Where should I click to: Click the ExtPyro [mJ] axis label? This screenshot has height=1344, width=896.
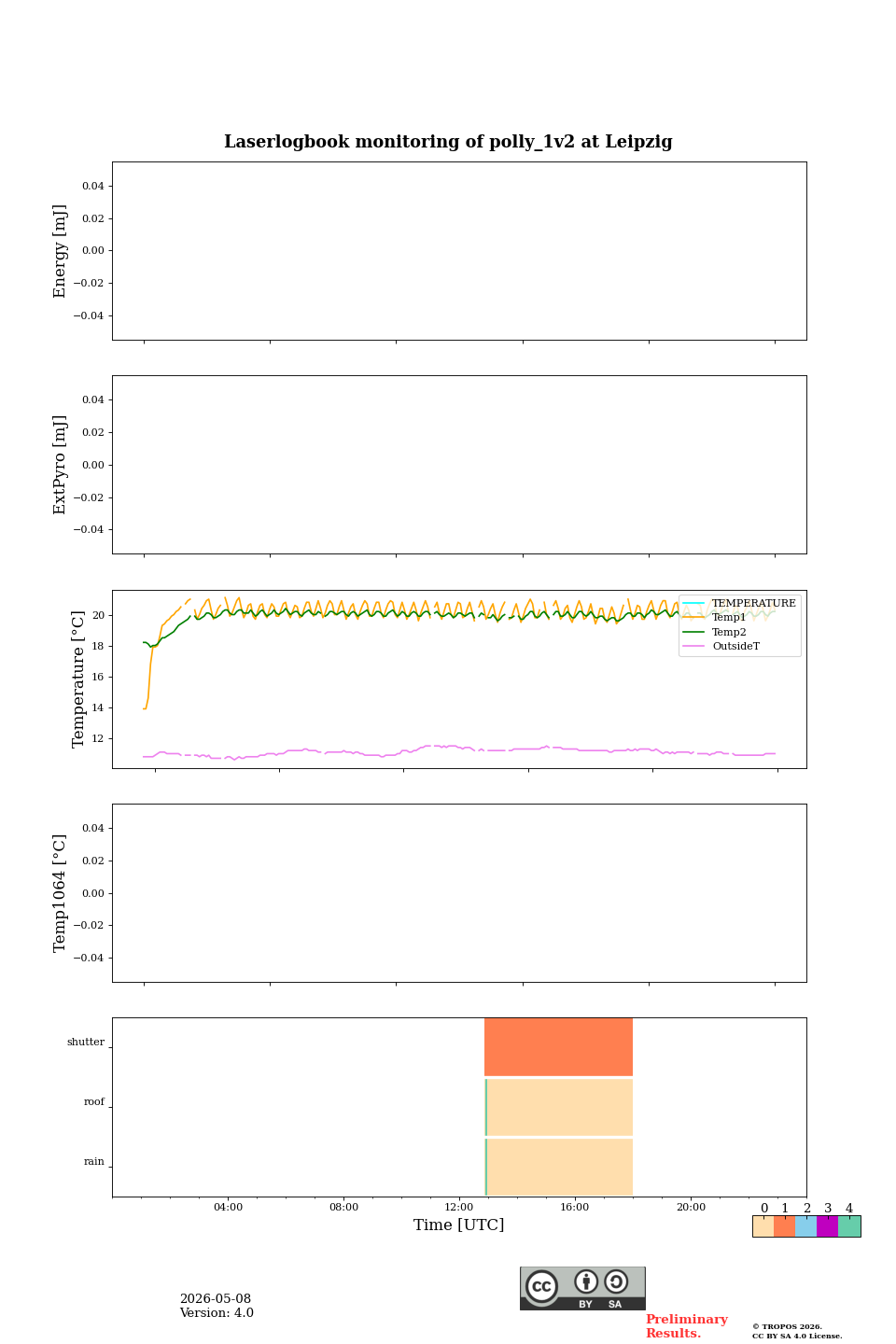coord(61,465)
